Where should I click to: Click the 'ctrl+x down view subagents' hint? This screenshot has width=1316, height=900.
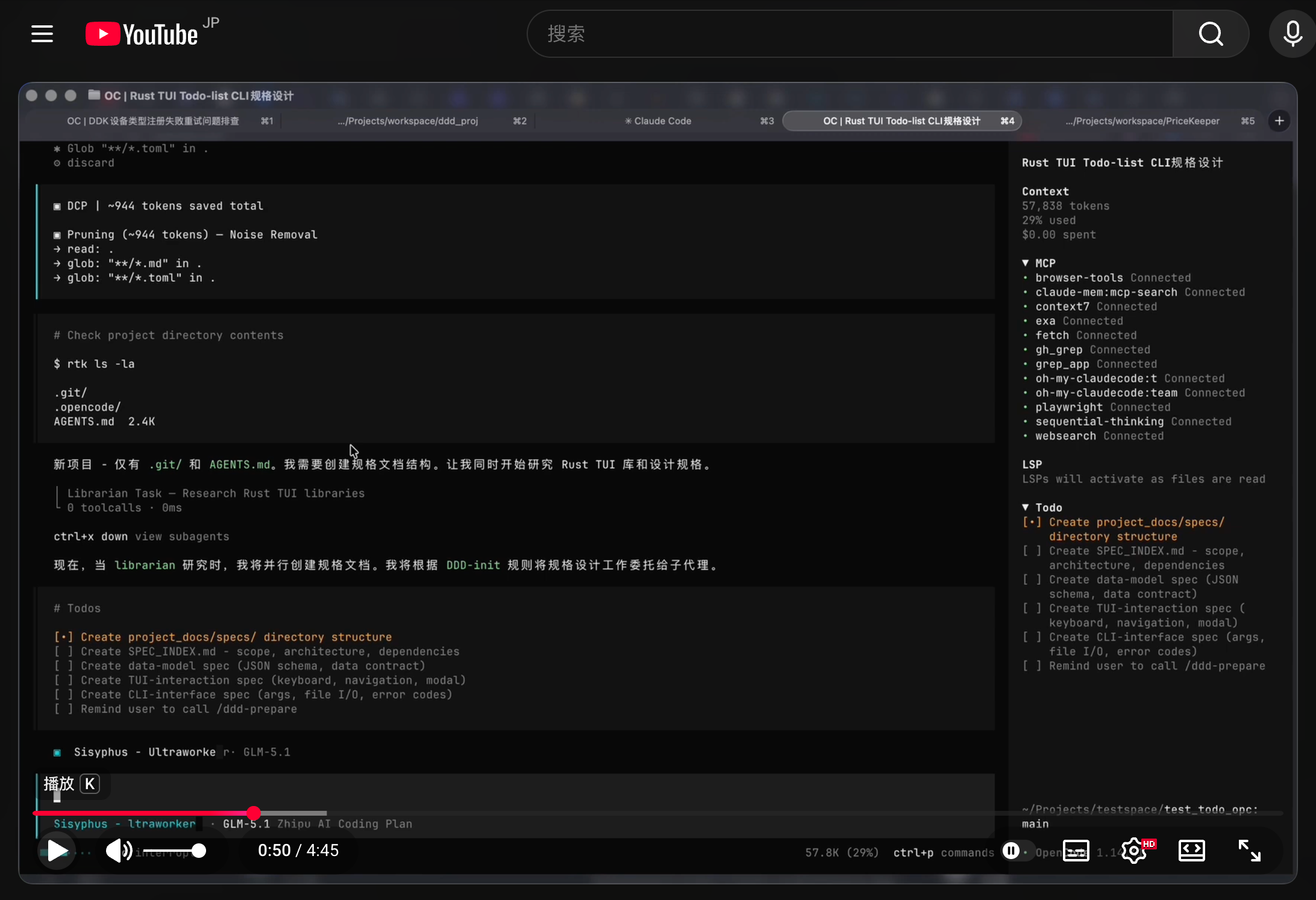[x=141, y=536]
